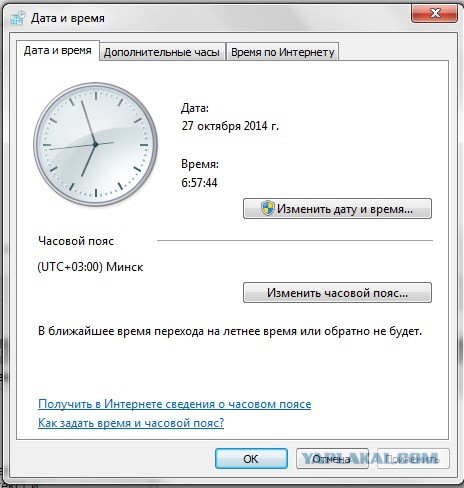The image size is (464, 488).
Task: Click the calendar-clock icon in title bar
Action: [17, 18]
